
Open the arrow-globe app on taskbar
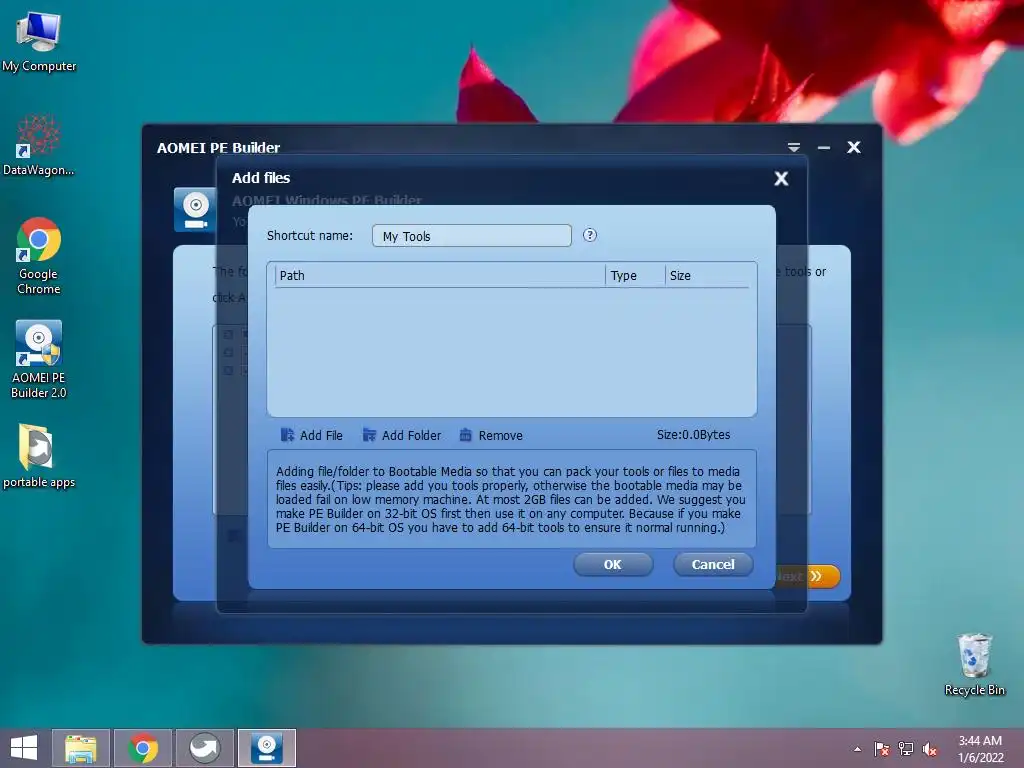point(204,748)
